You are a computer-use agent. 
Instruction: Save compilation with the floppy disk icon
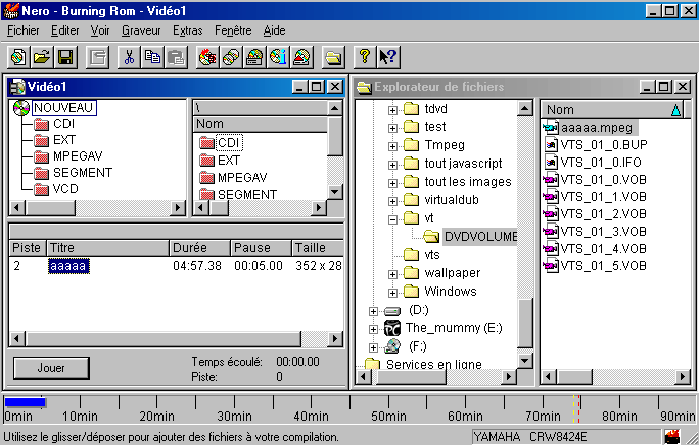click(66, 57)
